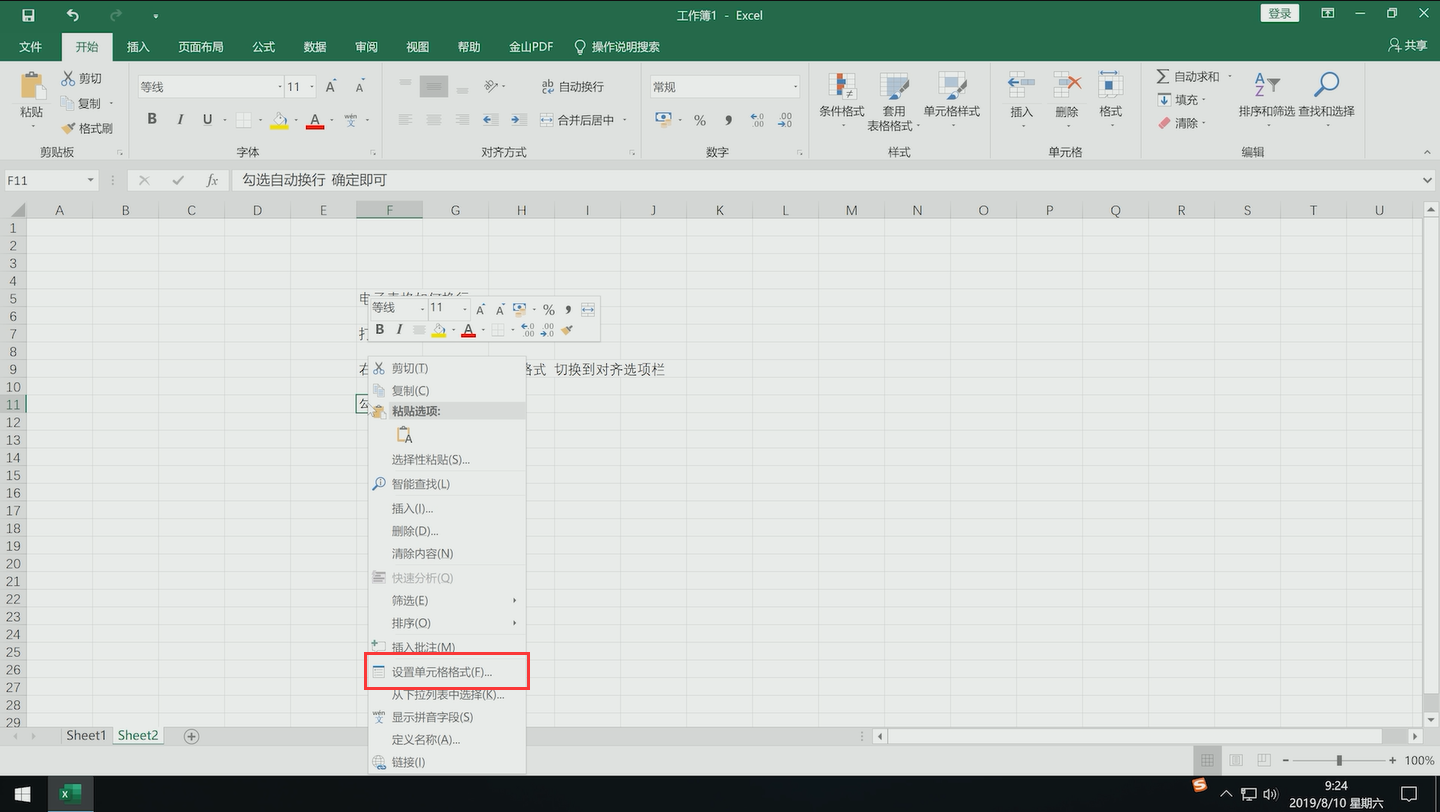Toggle Middle Align in ribbon
The width and height of the screenshot is (1440, 812).
click(434, 87)
